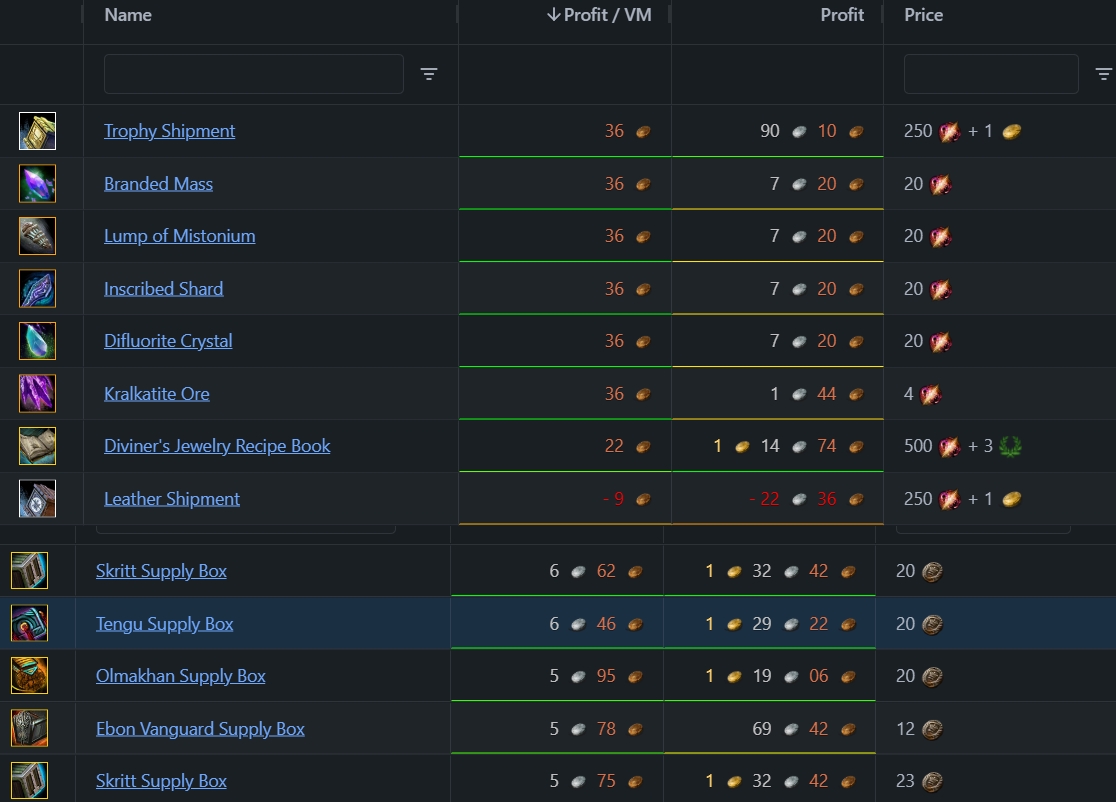Open the Branded Mass link
The width and height of the screenshot is (1116, 802).
click(x=158, y=184)
